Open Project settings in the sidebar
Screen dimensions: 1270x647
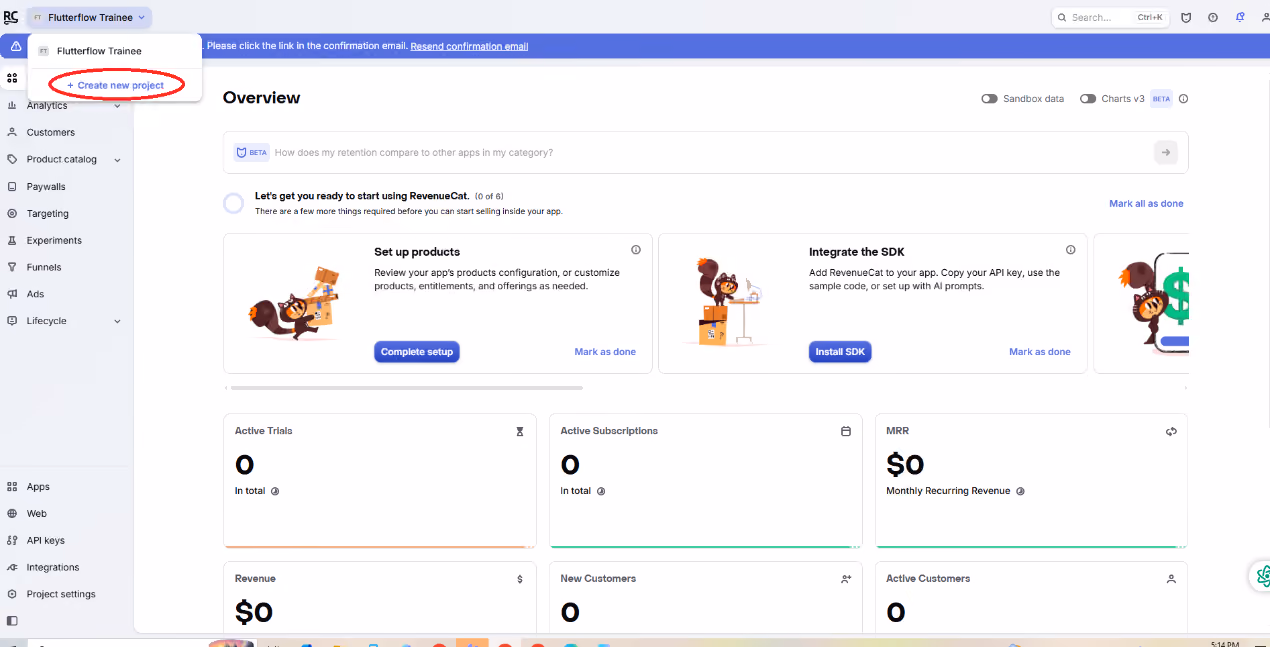[60, 595]
